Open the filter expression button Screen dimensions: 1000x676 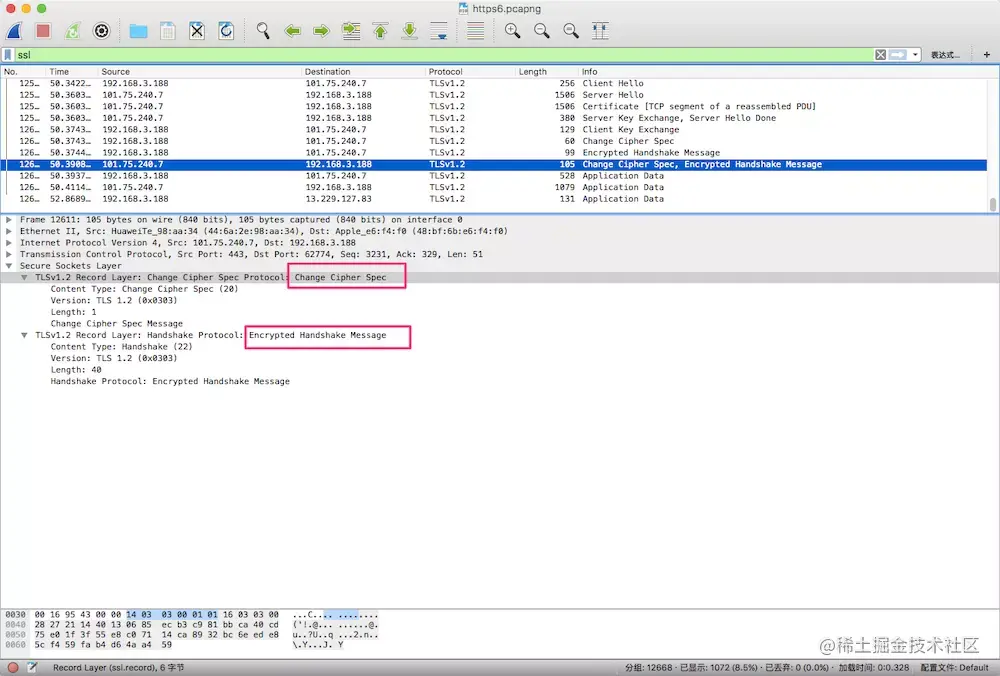tap(945, 55)
